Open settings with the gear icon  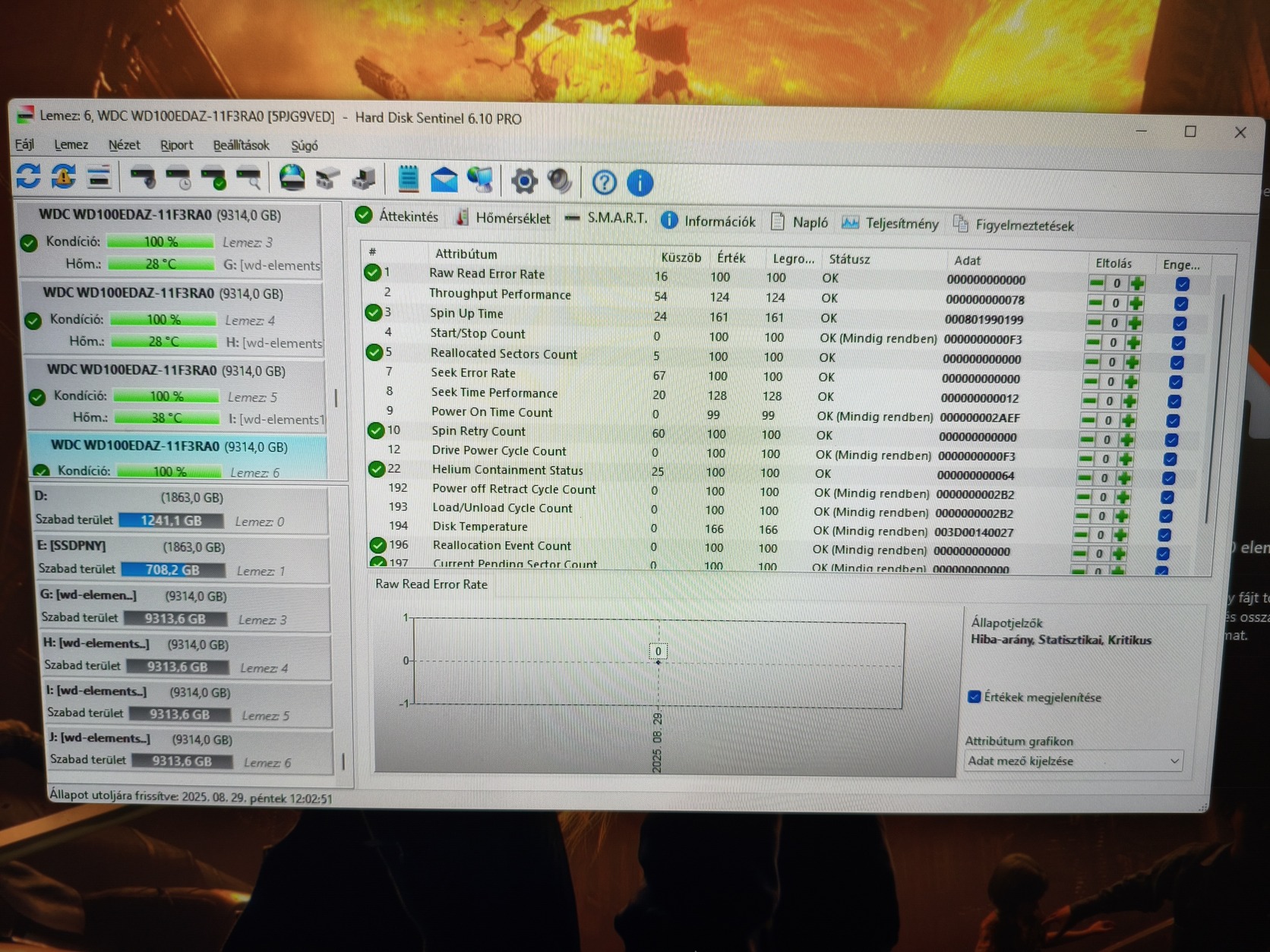pyautogui.click(x=524, y=181)
